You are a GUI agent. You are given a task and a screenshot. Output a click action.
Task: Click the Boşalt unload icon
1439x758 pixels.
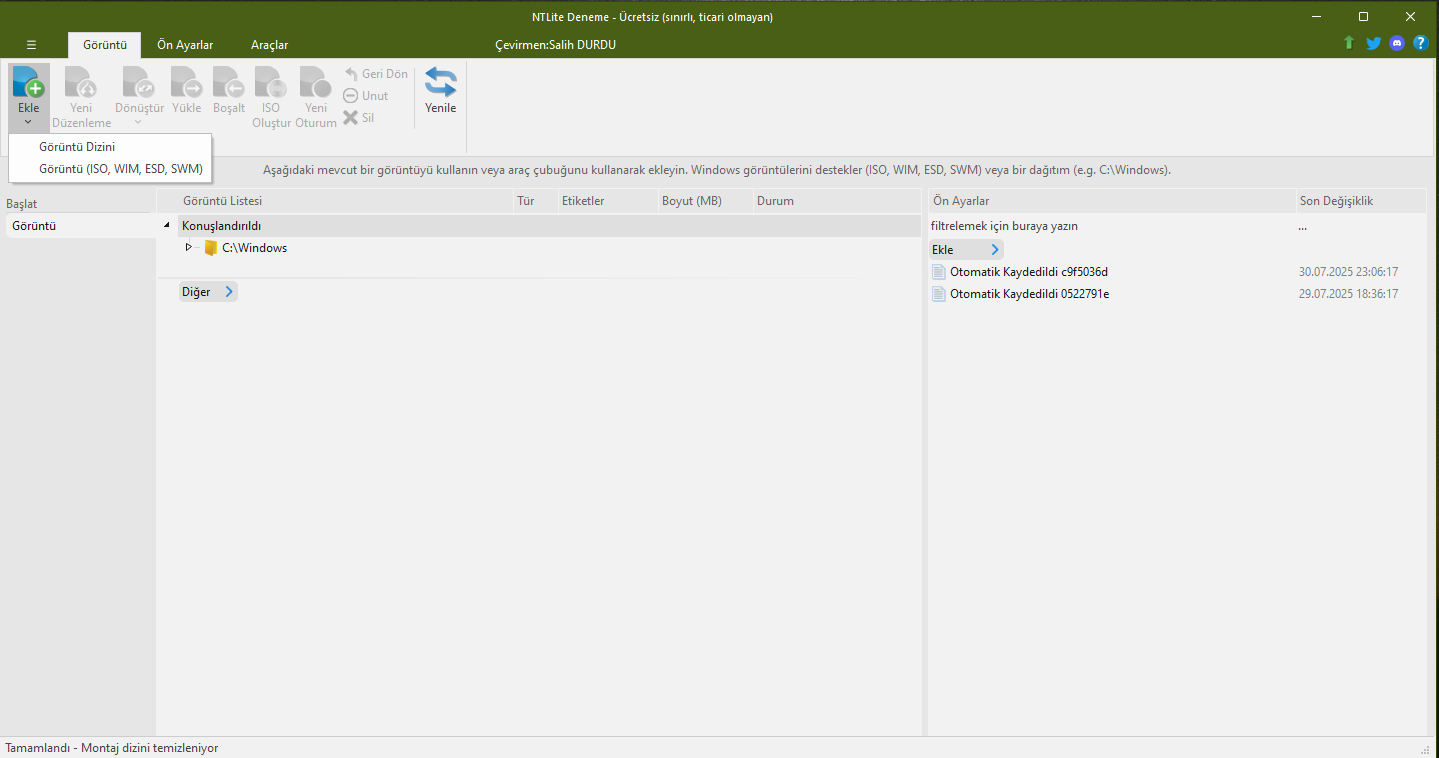(228, 82)
